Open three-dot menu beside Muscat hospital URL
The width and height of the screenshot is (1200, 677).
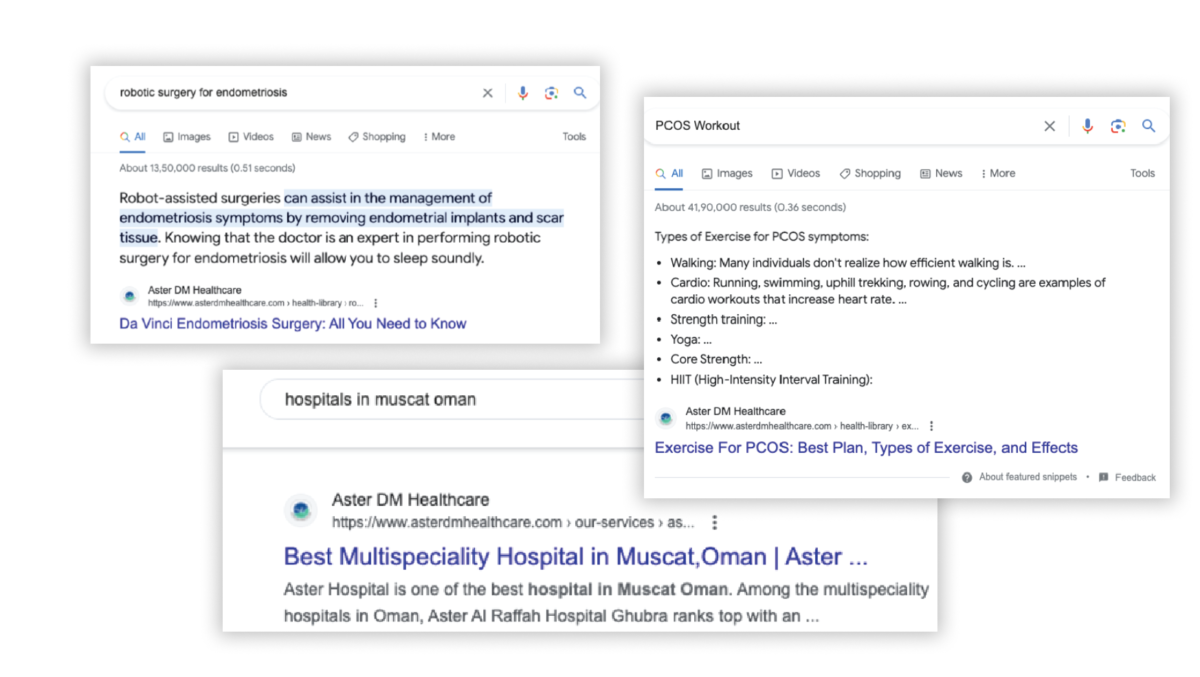pyautogui.click(x=714, y=522)
